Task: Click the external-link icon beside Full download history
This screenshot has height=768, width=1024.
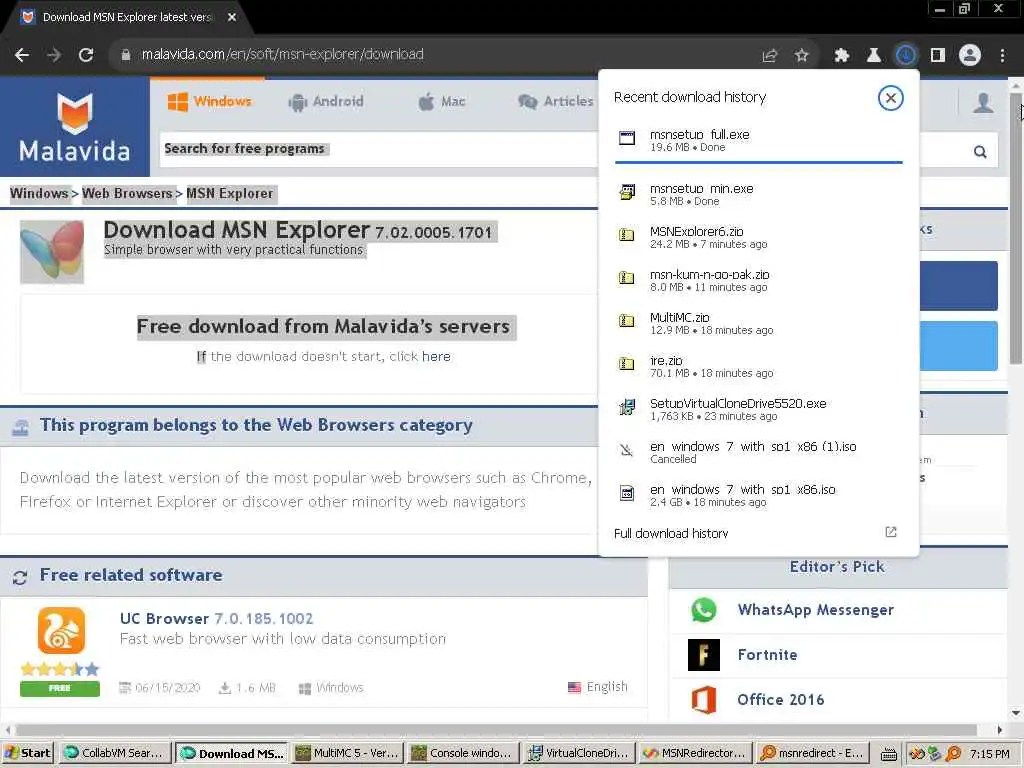Action: [x=891, y=532]
